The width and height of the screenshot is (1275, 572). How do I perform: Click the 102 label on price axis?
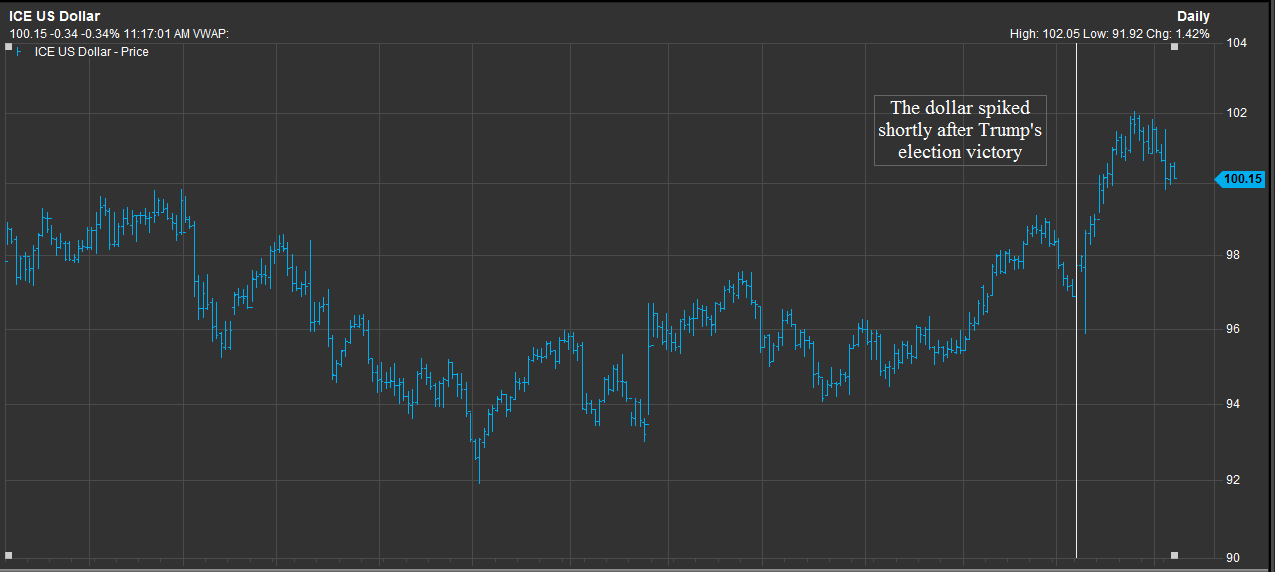coord(1237,113)
